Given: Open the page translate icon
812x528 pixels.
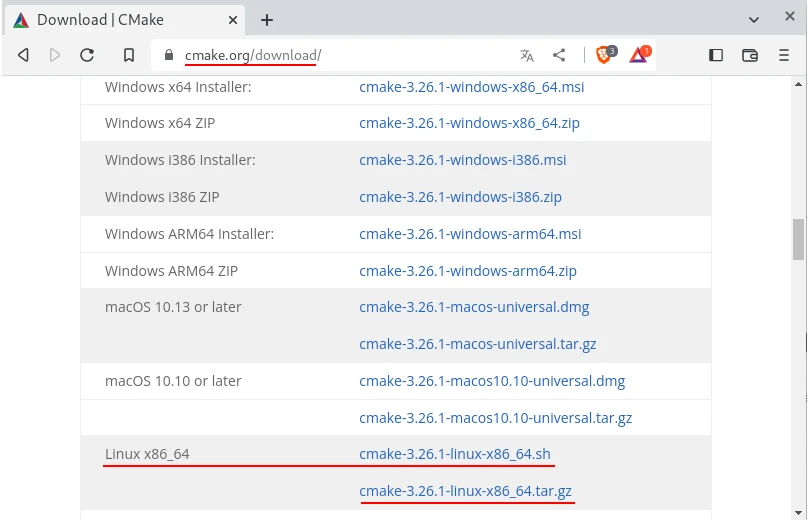Looking at the screenshot, I should coord(527,55).
